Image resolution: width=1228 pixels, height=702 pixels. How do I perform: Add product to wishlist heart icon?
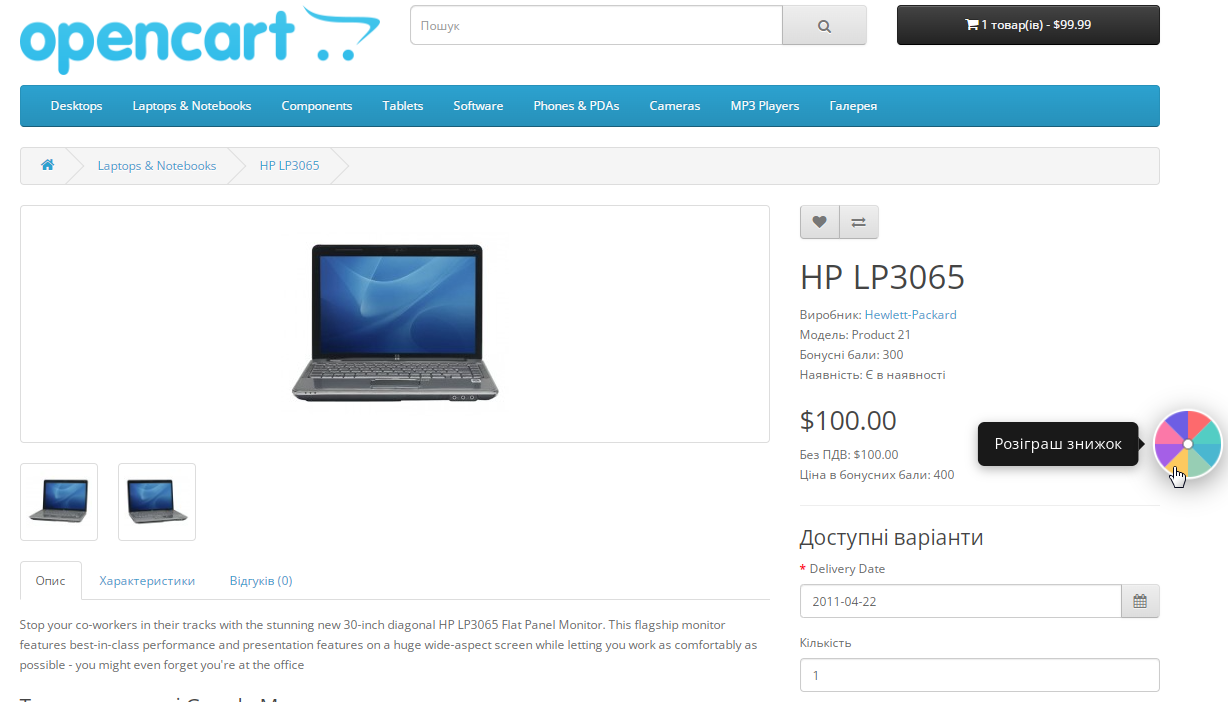point(819,222)
